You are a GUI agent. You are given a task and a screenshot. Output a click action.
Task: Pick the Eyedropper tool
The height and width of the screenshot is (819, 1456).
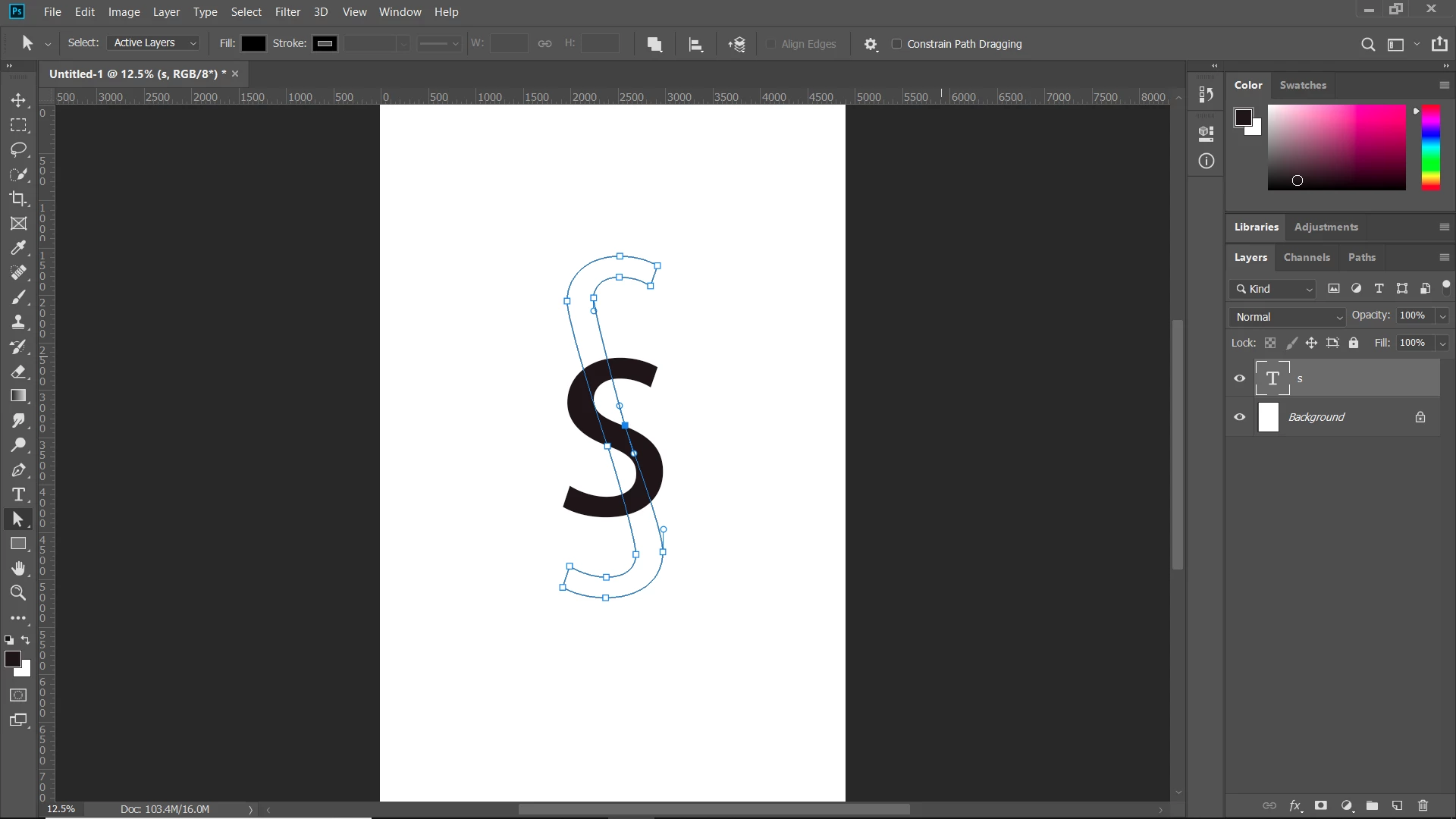tap(18, 248)
